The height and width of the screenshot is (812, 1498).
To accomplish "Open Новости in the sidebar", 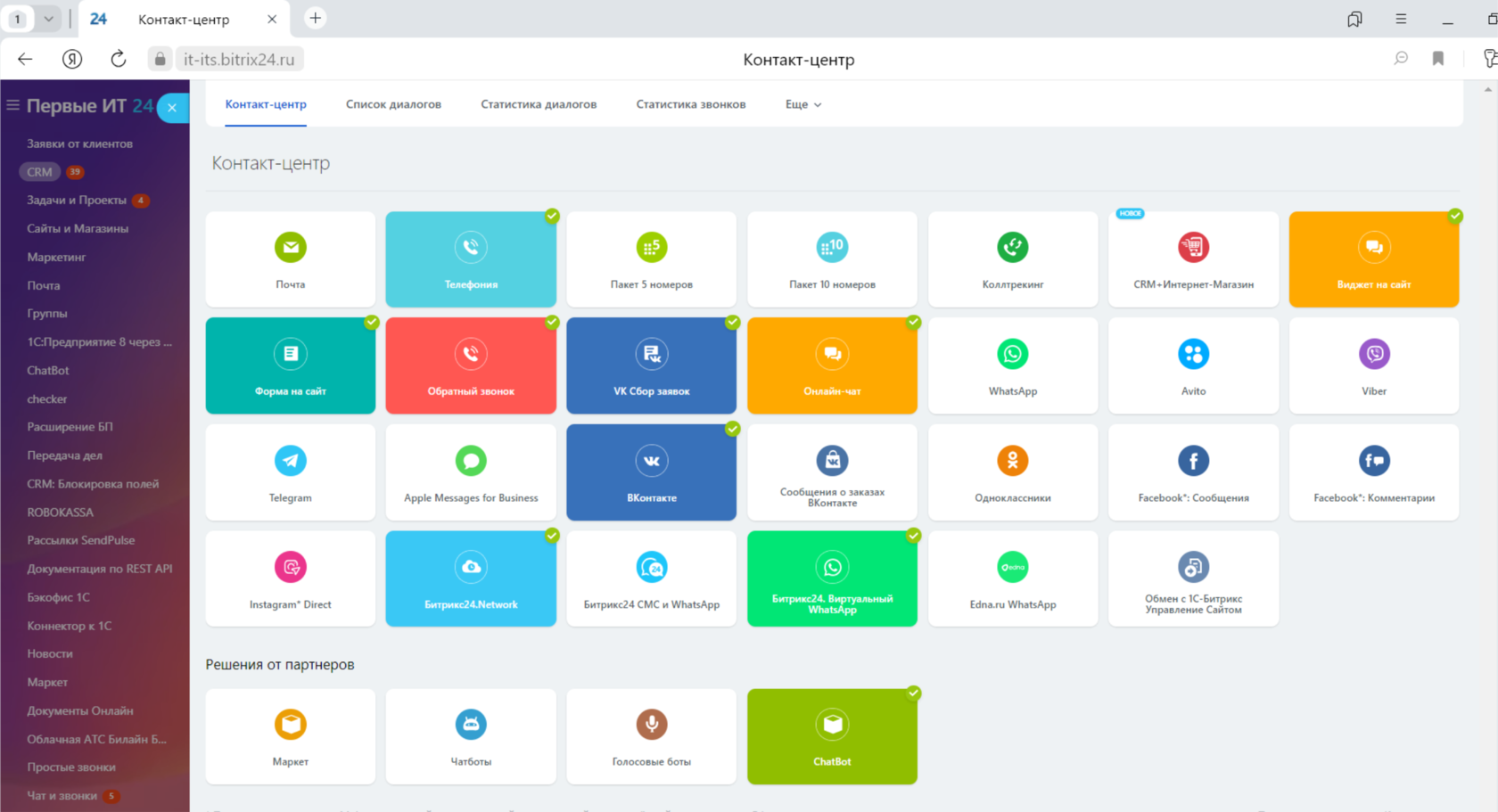I will [x=50, y=654].
